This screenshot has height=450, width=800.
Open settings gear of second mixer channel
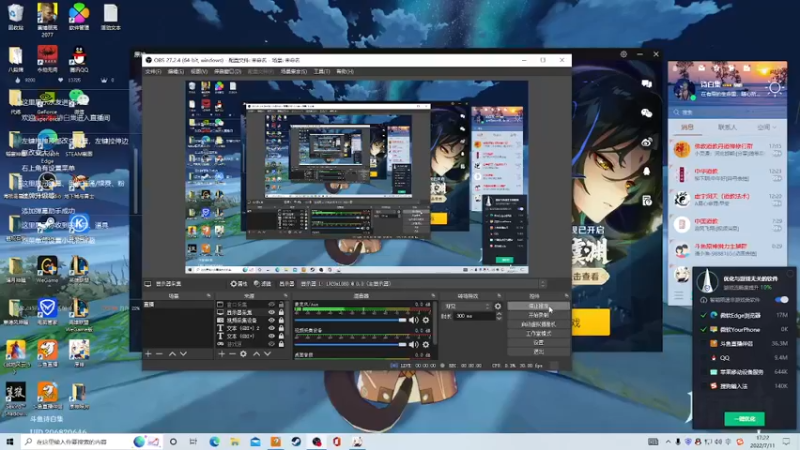(x=426, y=344)
